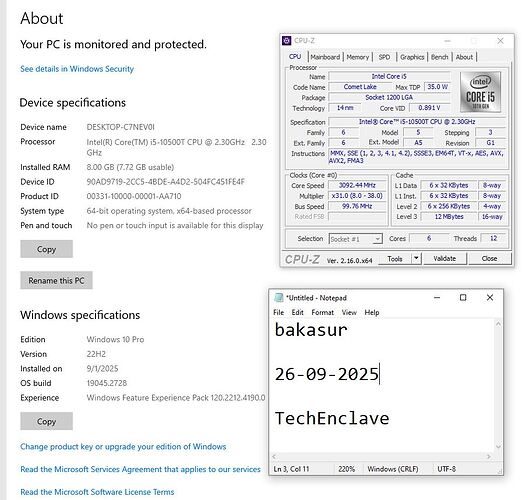Switch to the SPD tab

(x=384, y=57)
